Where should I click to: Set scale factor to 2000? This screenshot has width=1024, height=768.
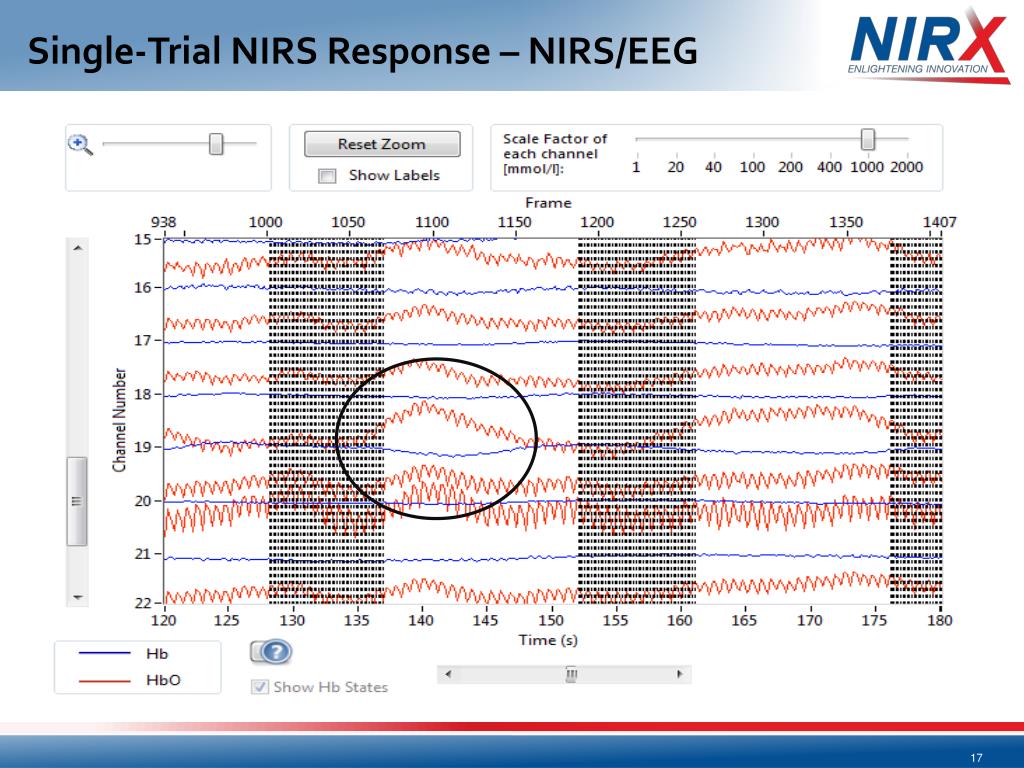click(x=906, y=167)
